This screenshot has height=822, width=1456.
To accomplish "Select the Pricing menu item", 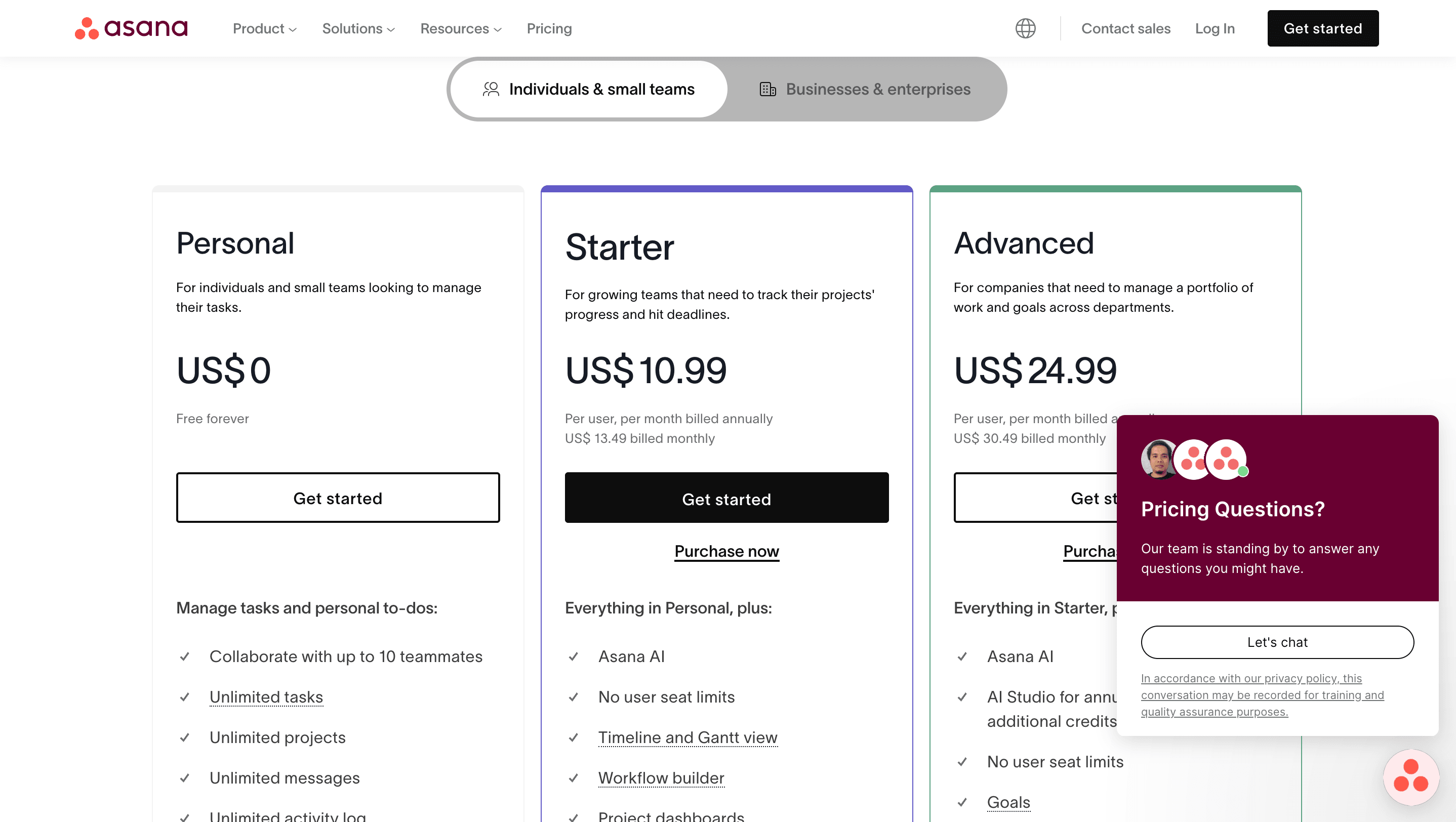I will click(549, 28).
